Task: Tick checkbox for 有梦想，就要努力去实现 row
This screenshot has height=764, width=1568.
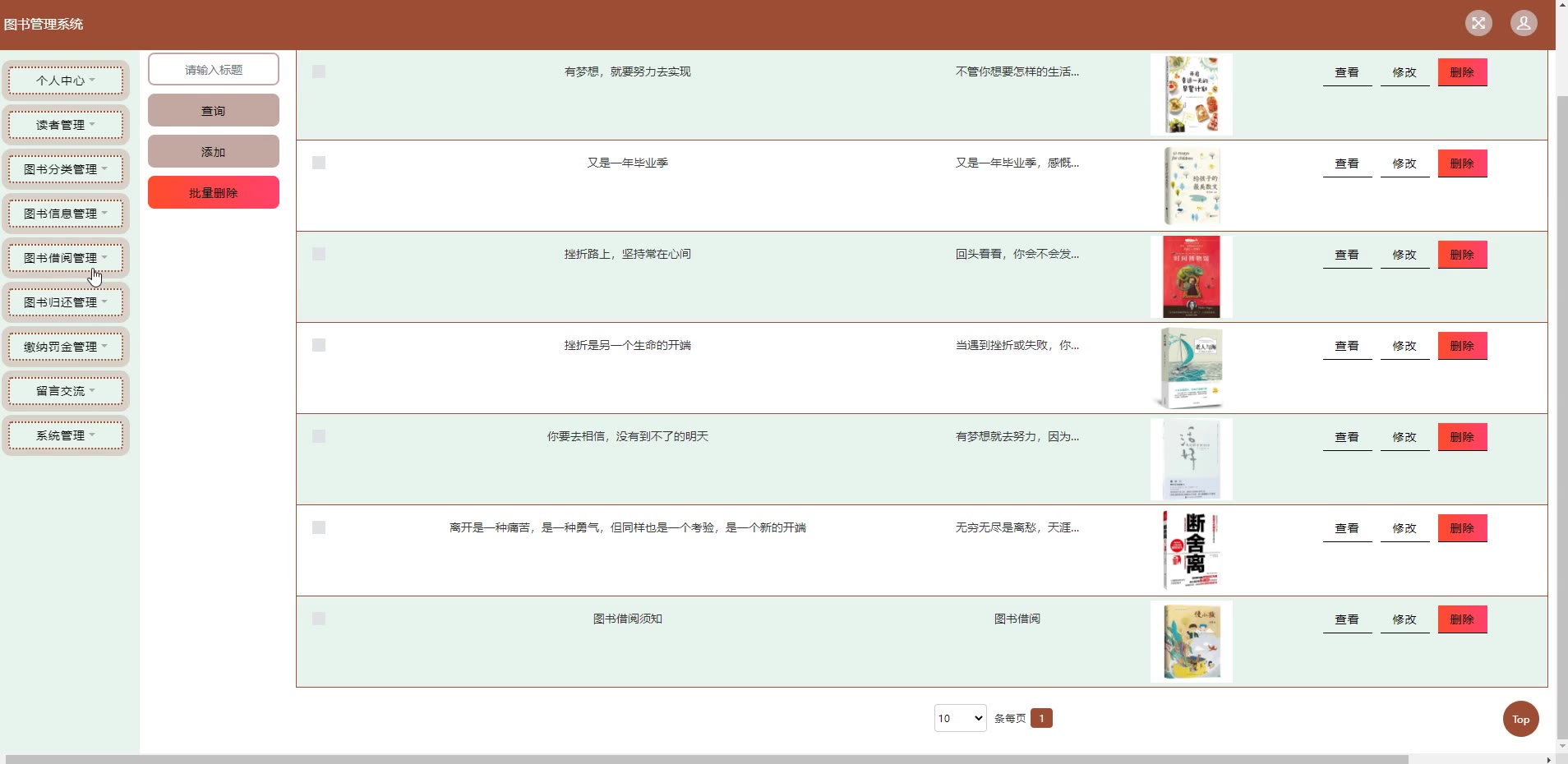Action: (319, 71)
